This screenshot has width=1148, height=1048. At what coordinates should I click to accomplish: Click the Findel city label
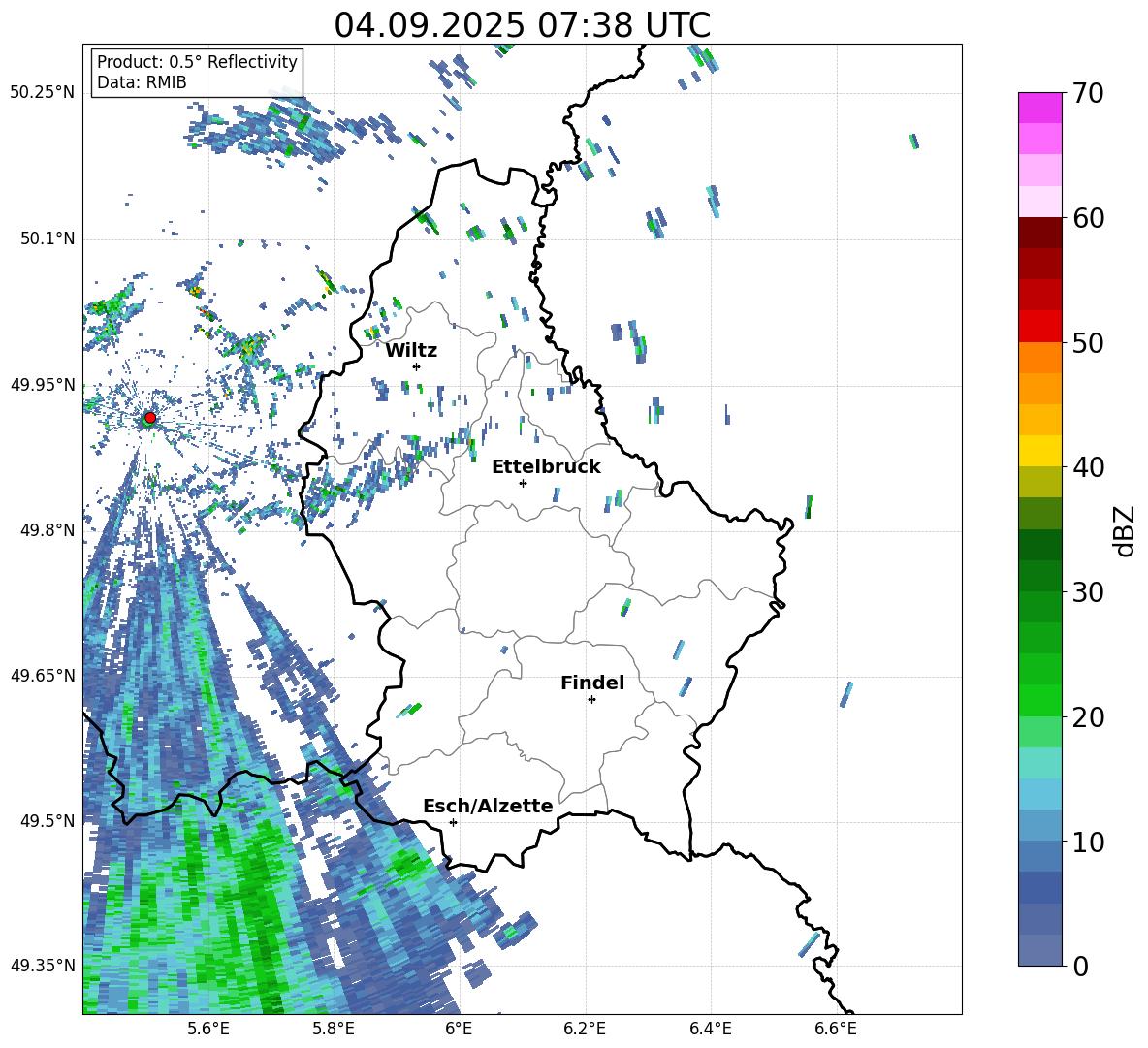point(592,683)
